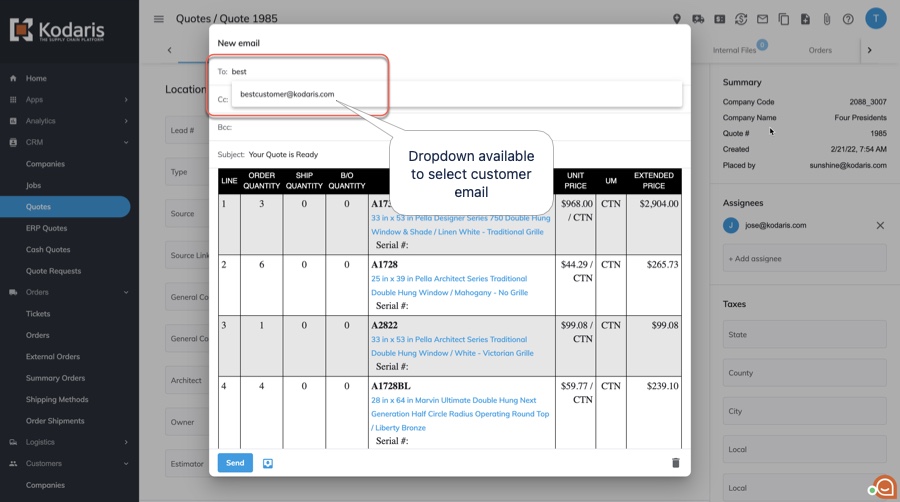Open the chat support bubble icon

click(884, 487)
